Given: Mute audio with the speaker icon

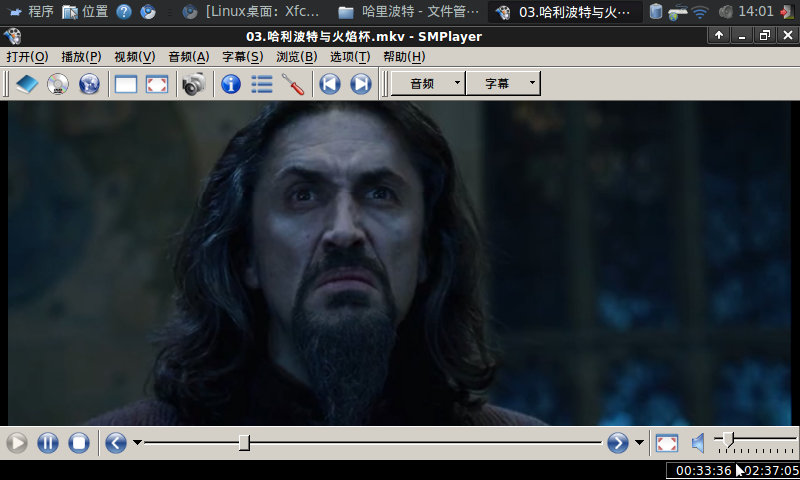Looking at the screenshot, I should (x=698, y=443).
